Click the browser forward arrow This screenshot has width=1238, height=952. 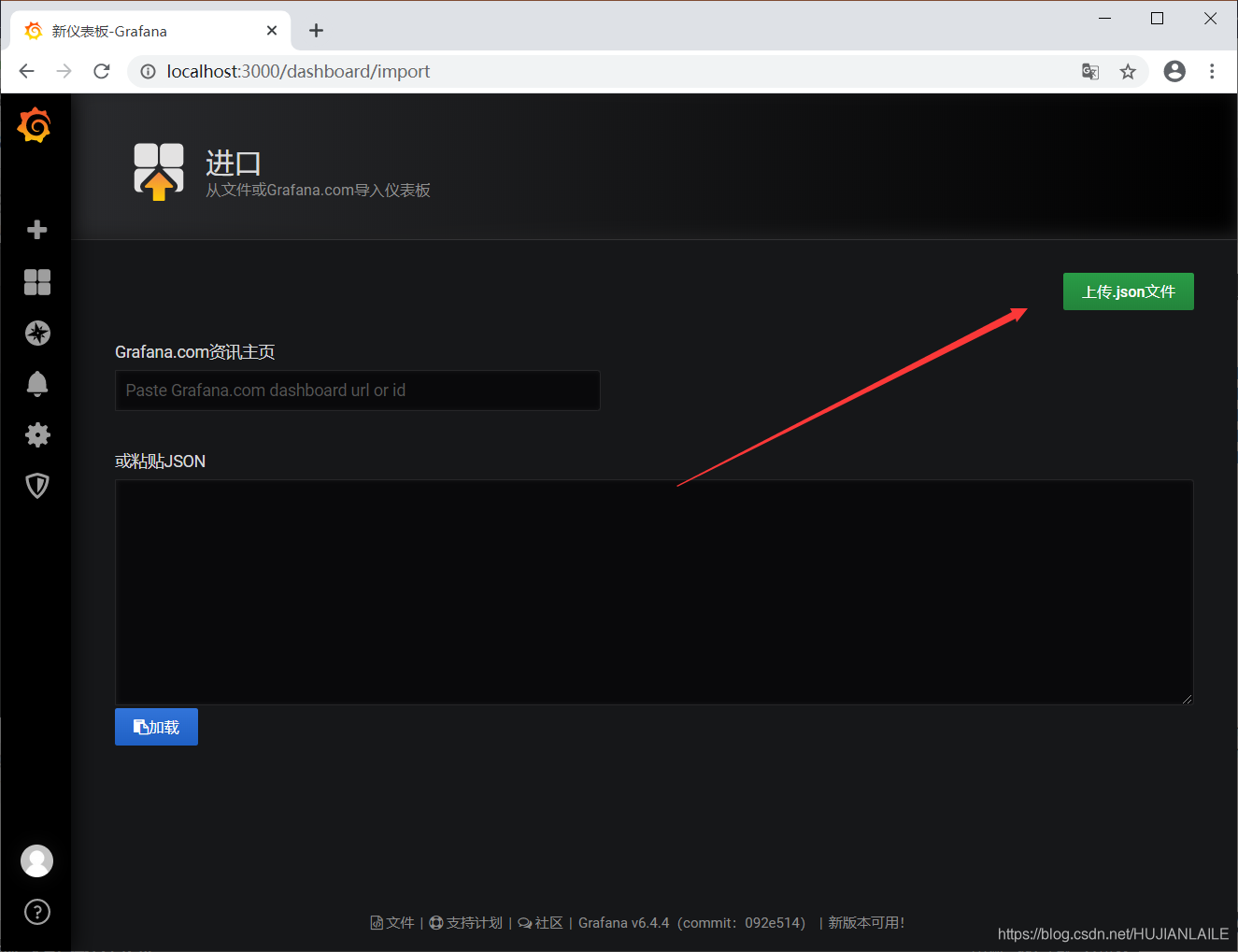64,71
